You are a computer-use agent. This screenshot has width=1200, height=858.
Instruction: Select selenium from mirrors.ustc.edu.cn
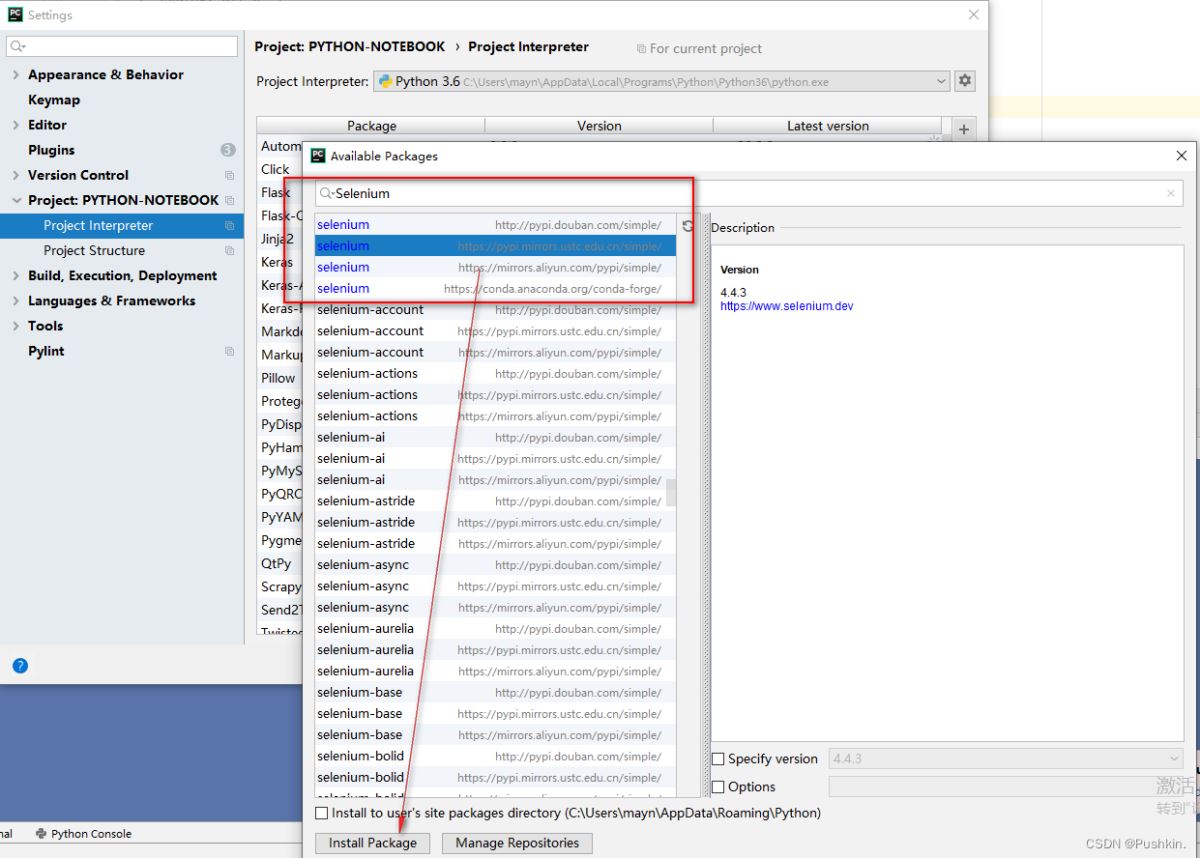pyautogui.click(x=495, y=246)
